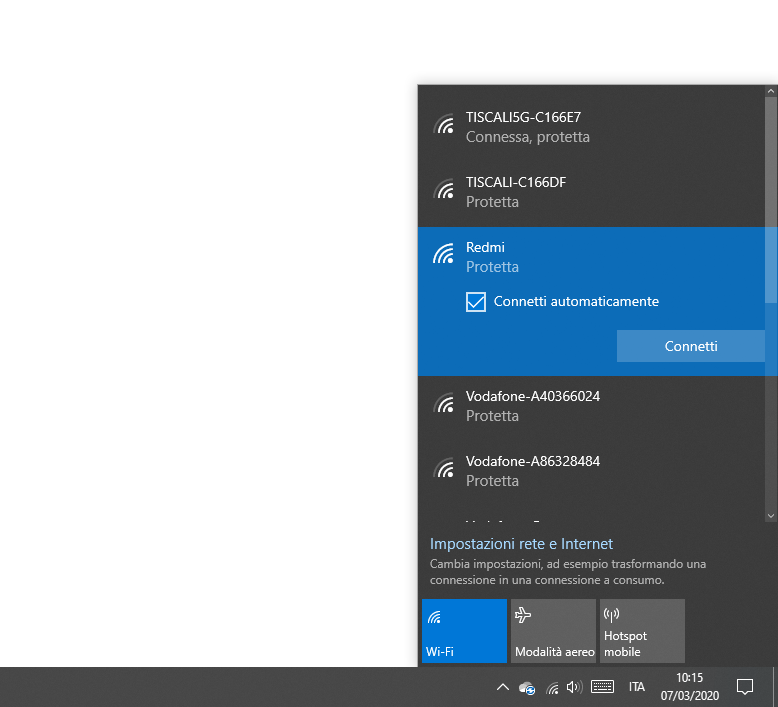
Task: Click the signal icon beside Vodafone-A40366024
Action: (443, 404)
